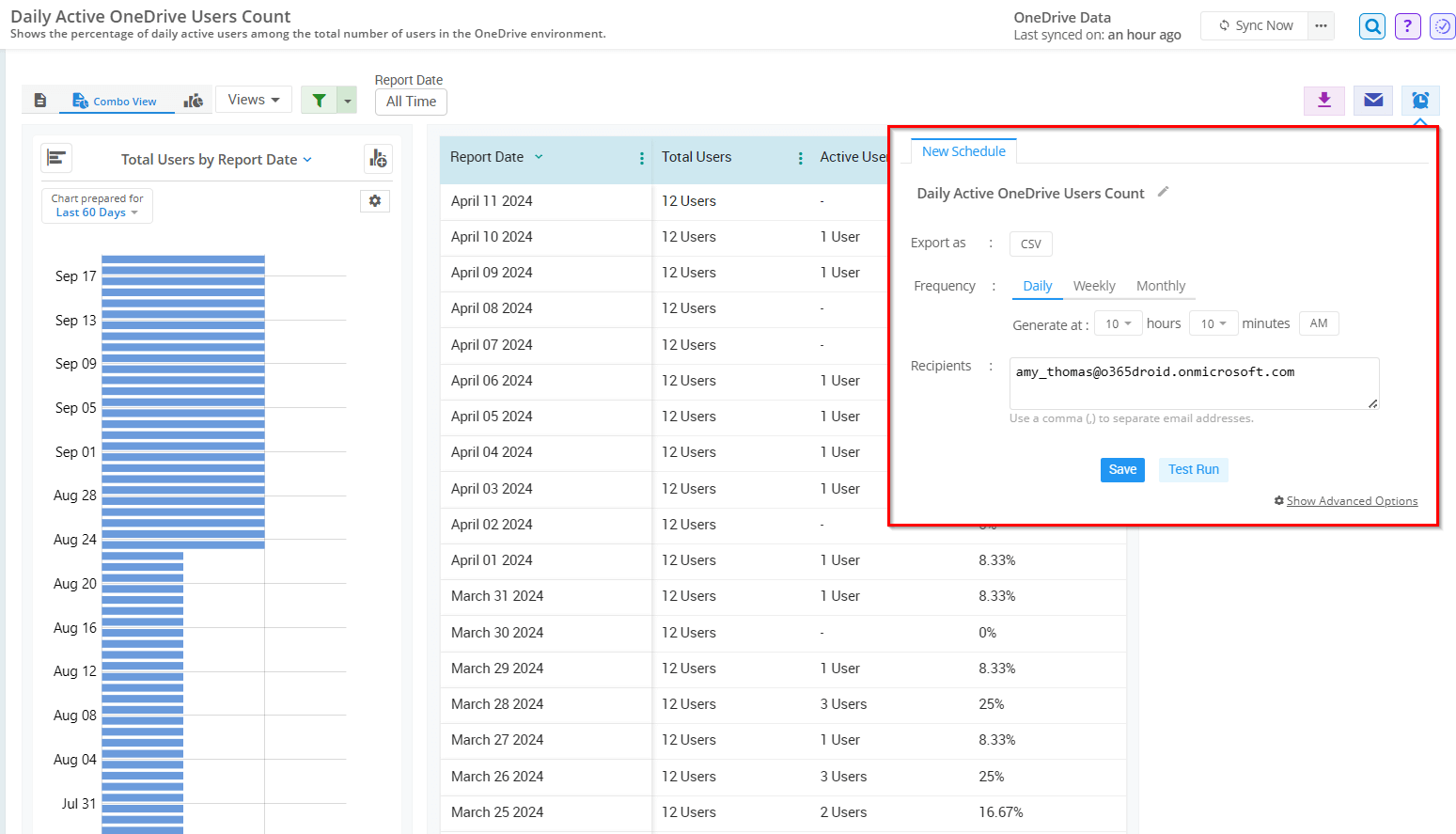Open the download/export report icon
The width and height of the screenshot is (1456, 834).
[x=1324, y=100]
